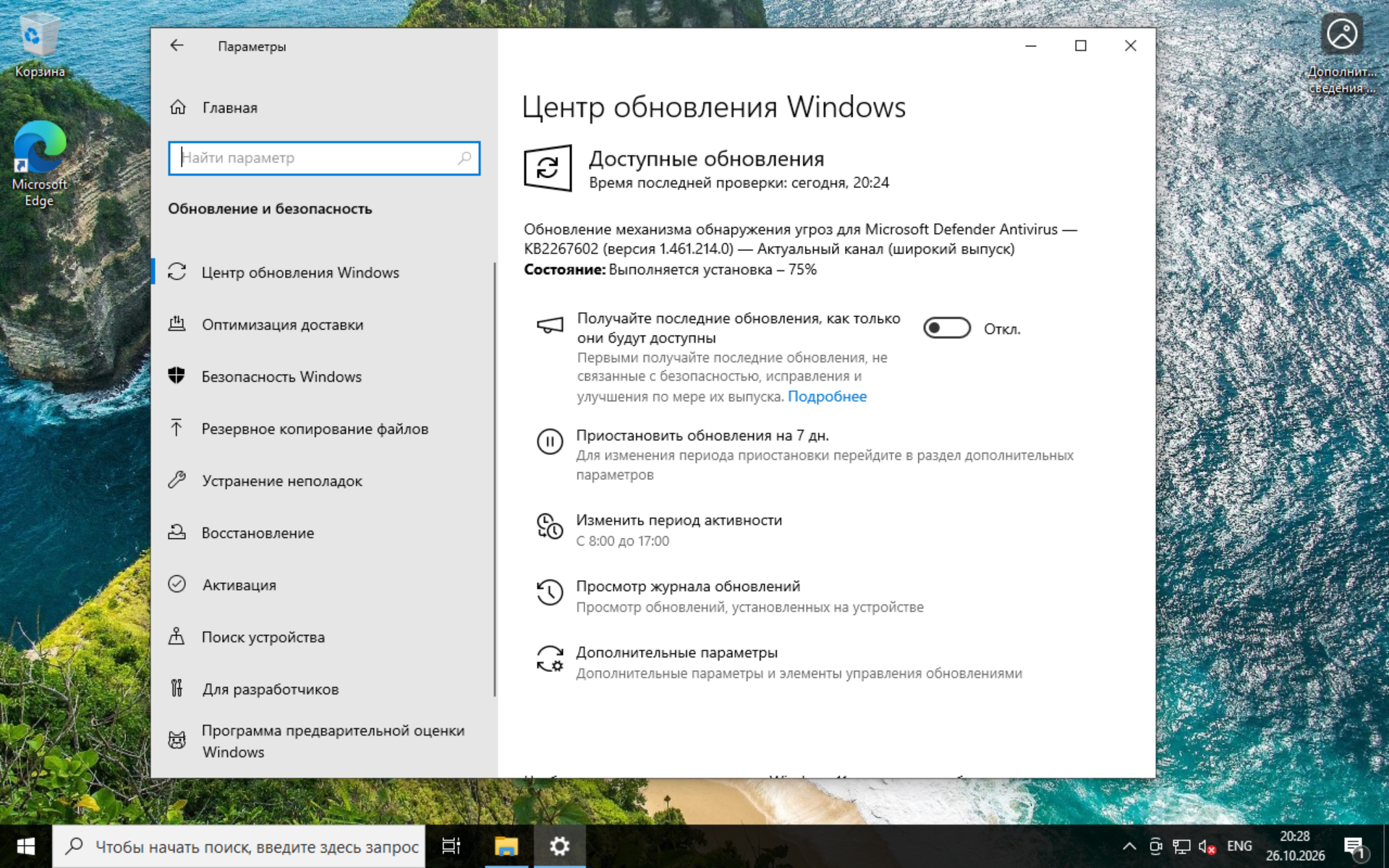Click the Найти параметр search field

[x=324, y=158]
